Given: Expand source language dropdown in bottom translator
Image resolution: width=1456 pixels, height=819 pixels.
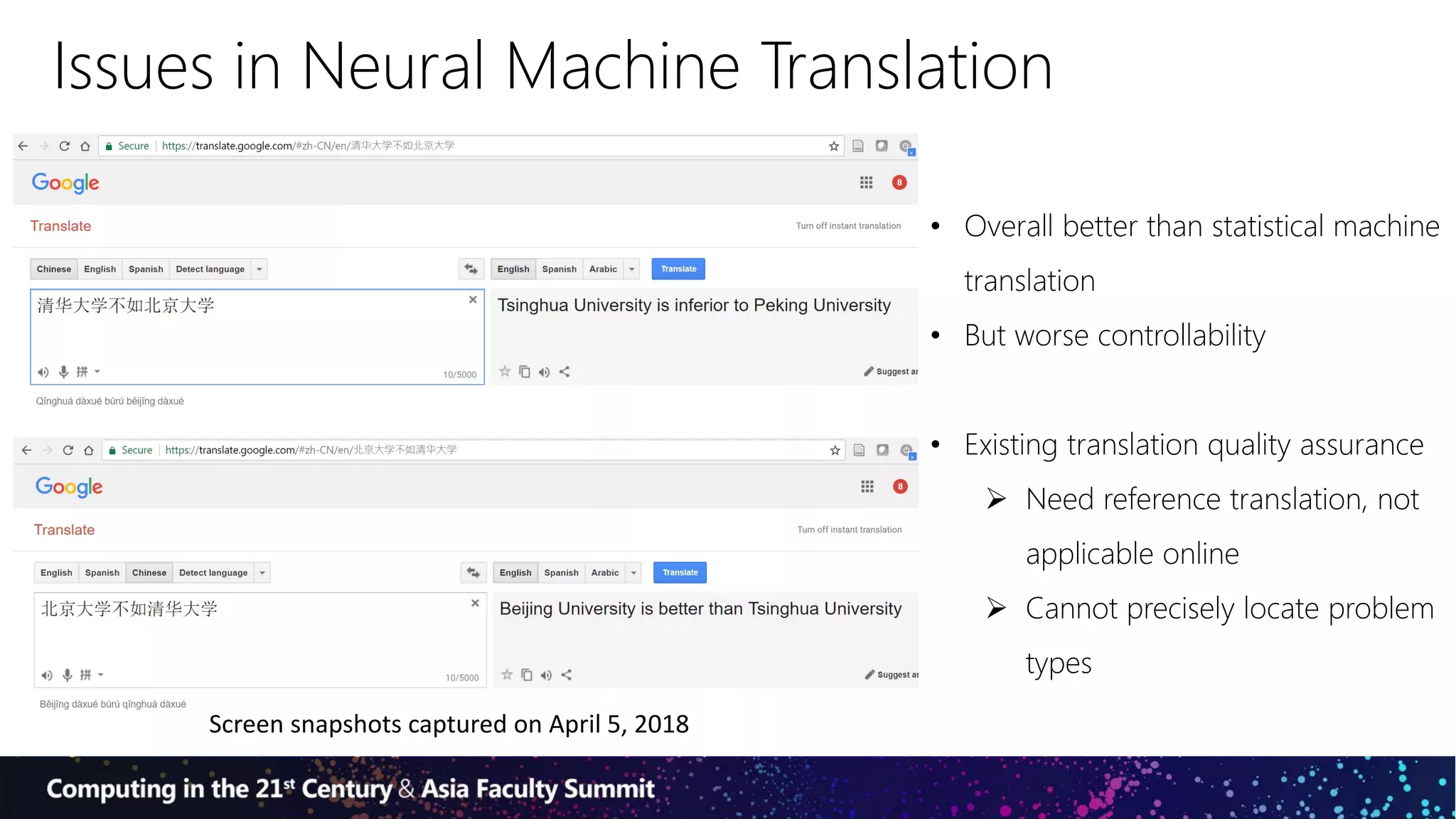Looking at the screenshot, I should [262, 572].
